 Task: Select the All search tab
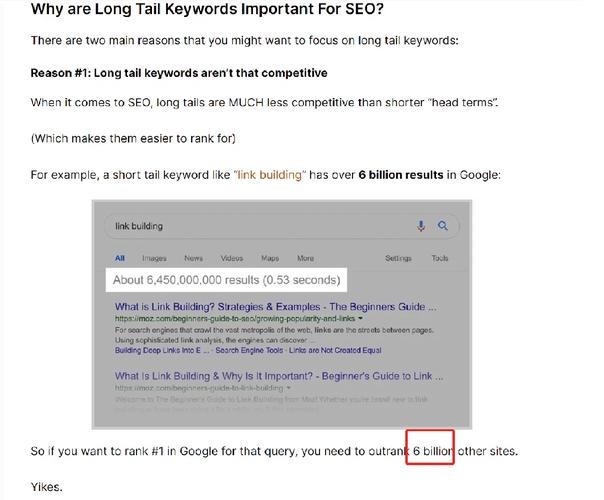(x=120, y=258)
